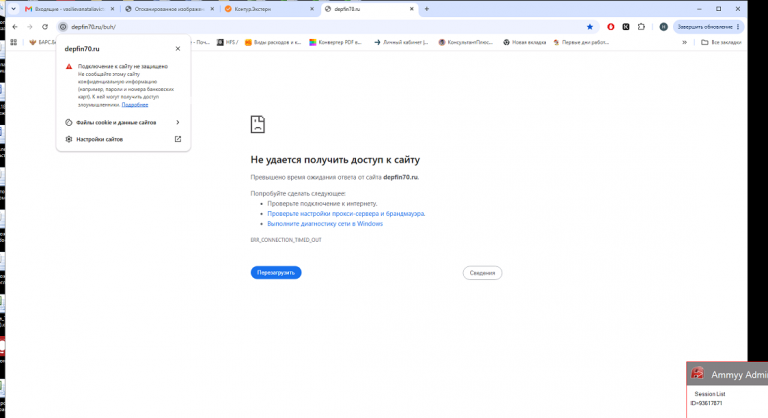
Task: Close the Отсканированное изображение tab
Action: pos(212,9)
